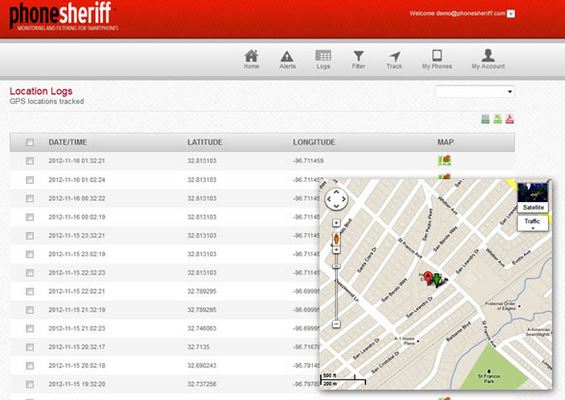Expand the Traffic map layer dropdown
Viewport: 565px width, 400px height.
tap(533, 223)
